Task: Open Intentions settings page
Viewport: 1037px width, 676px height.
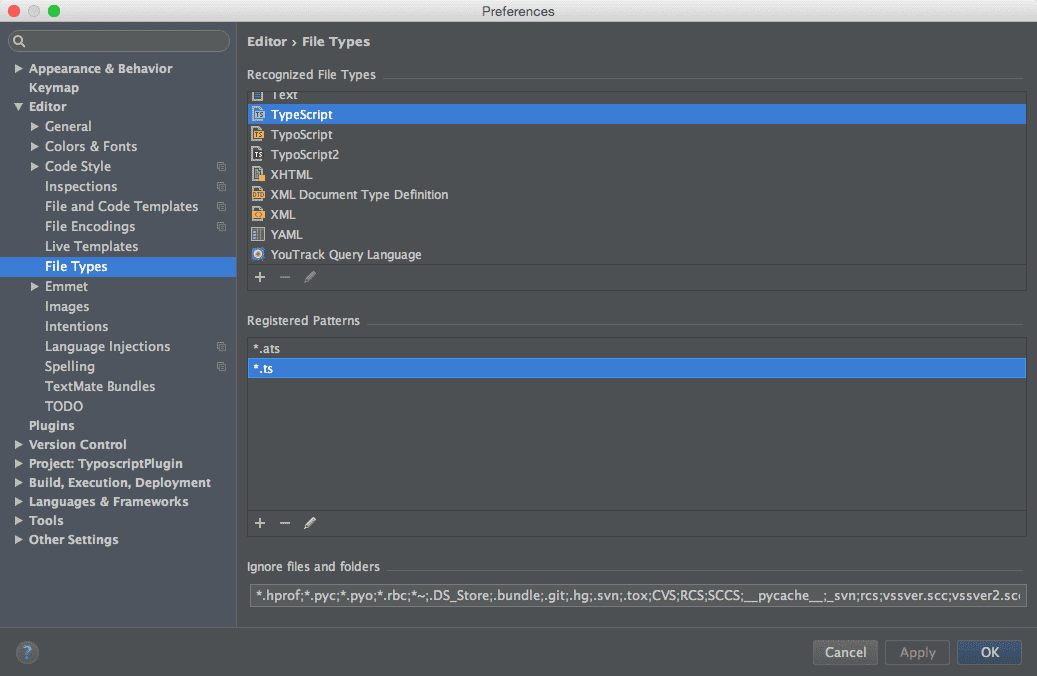Action: (76, 326)
